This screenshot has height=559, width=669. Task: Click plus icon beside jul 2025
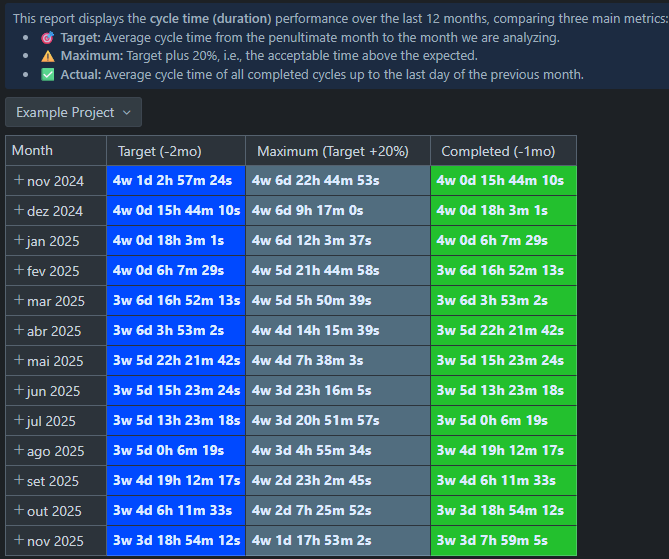pos(18,421)
